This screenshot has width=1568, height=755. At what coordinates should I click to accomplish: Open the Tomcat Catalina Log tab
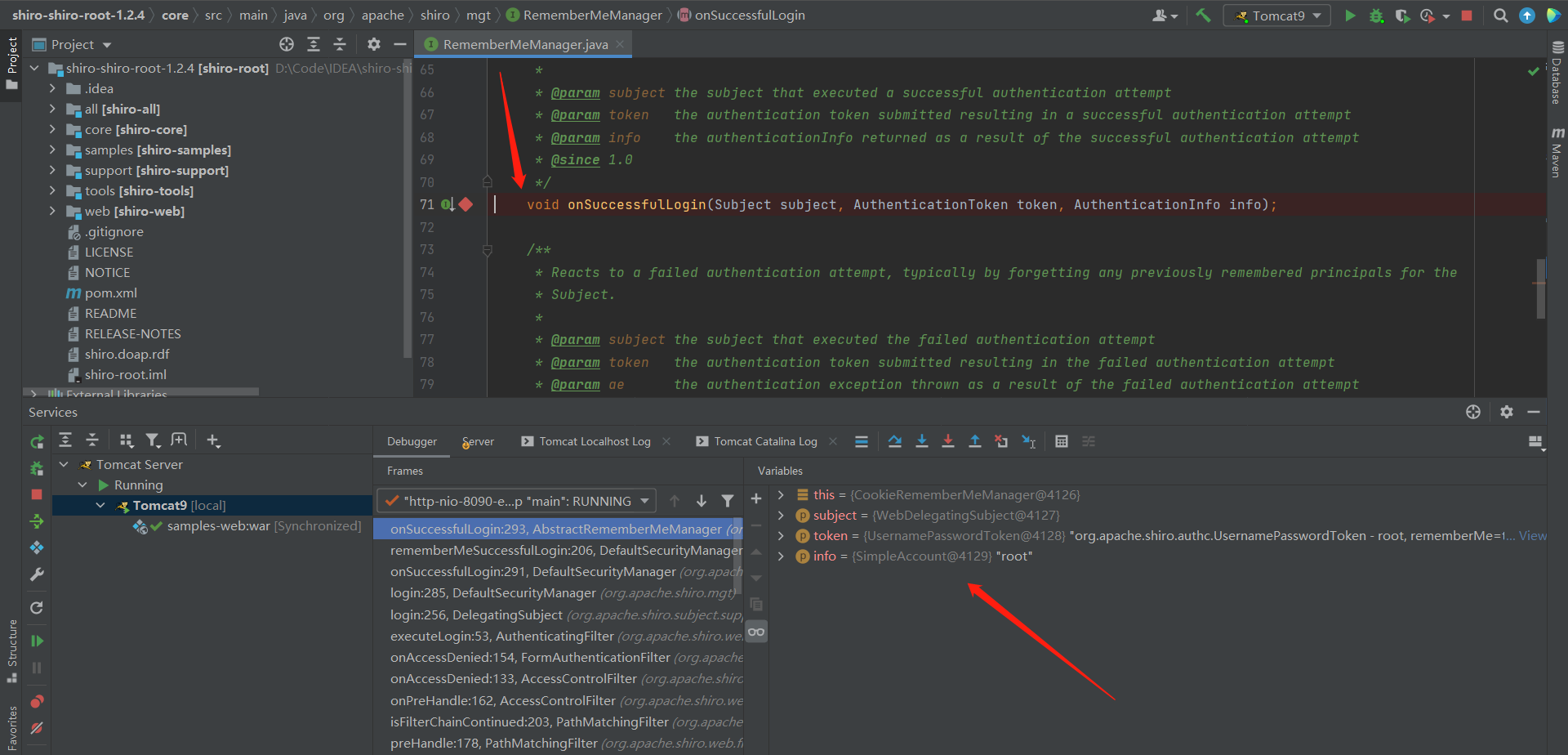tap(764, 441)
